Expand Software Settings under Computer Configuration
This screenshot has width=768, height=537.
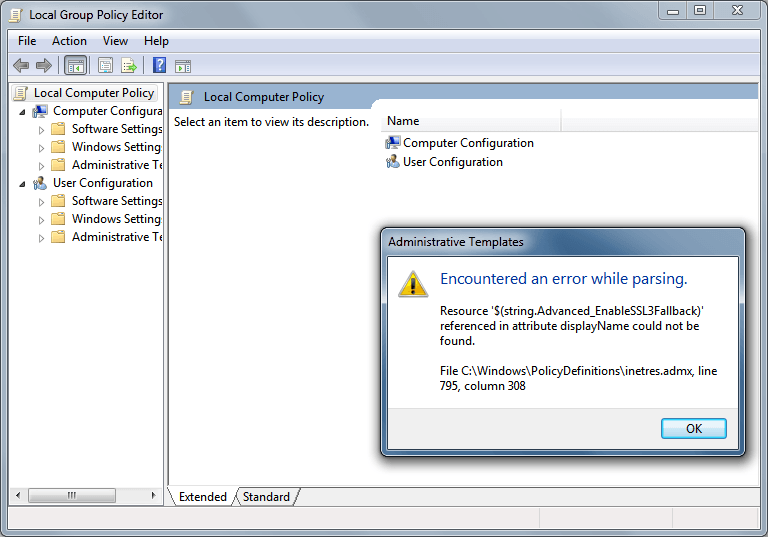(41, 130)
